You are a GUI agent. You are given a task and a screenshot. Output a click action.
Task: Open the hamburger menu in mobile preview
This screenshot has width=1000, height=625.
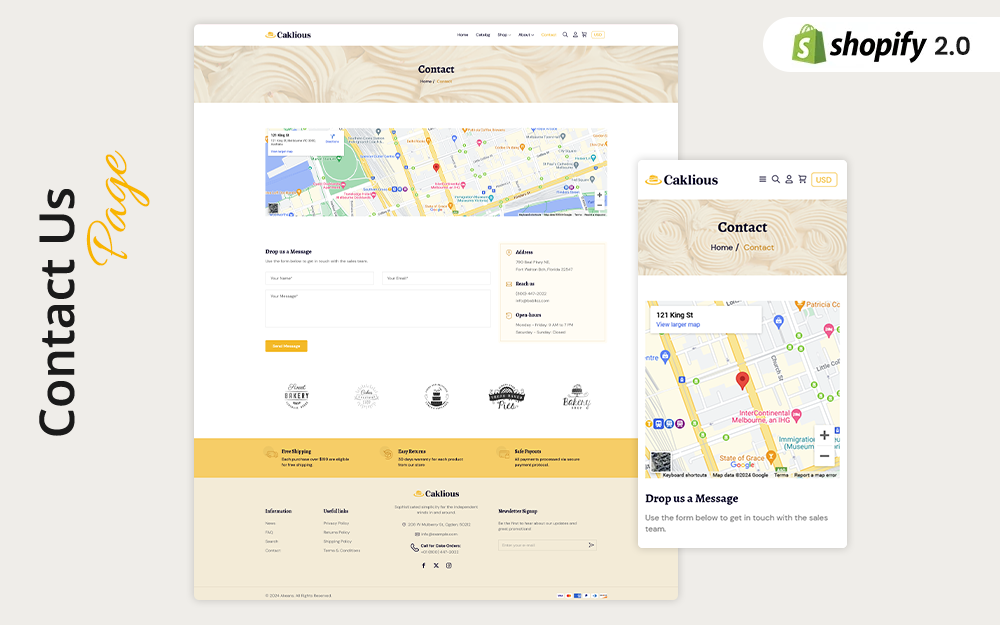(x=763, y=180)
